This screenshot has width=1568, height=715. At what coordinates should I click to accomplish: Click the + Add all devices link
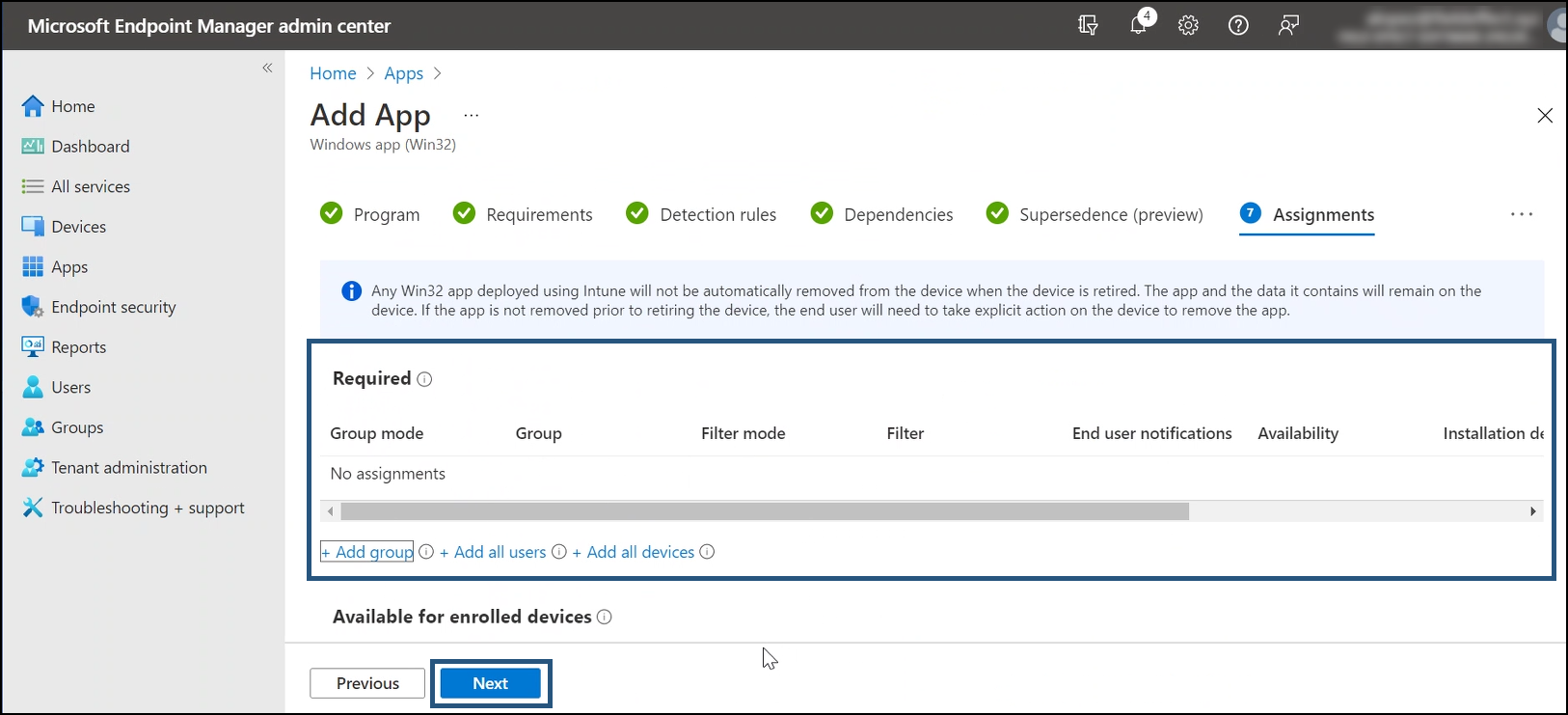pos(634,552)
